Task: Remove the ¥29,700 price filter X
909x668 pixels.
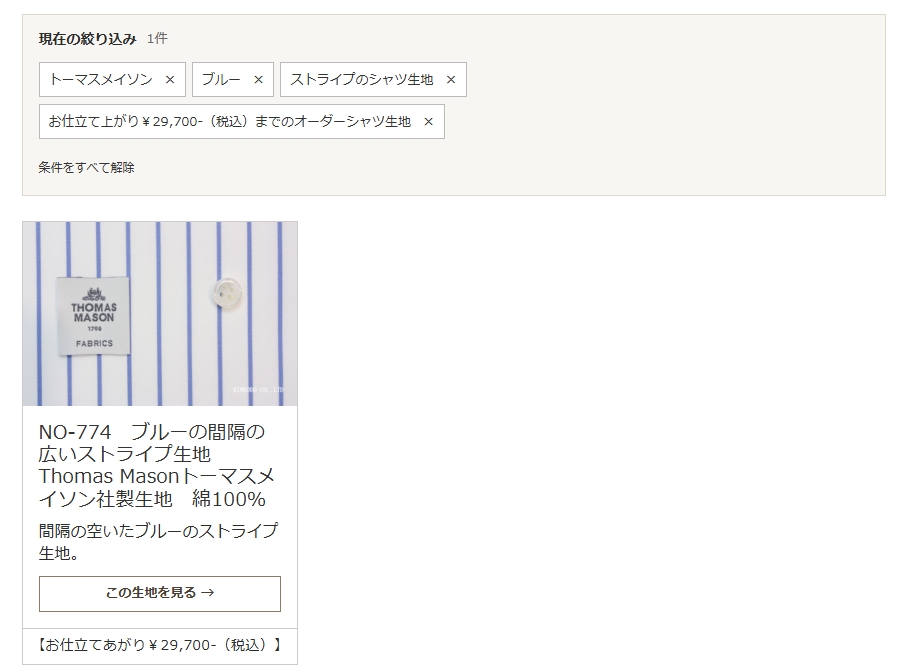Action: click(428, 122)
